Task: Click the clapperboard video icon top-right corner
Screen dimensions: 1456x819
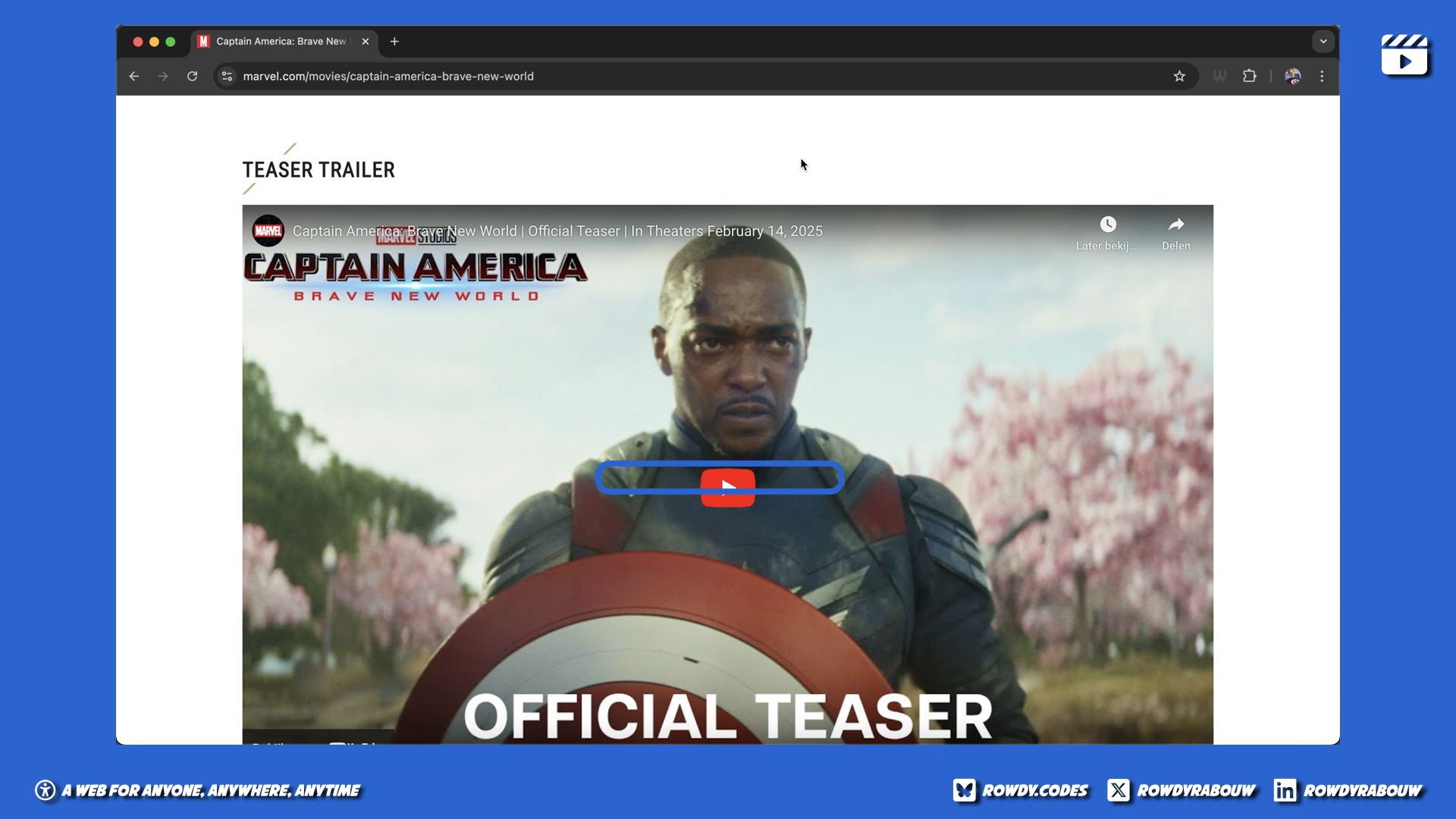Action: coord(1404,55)
